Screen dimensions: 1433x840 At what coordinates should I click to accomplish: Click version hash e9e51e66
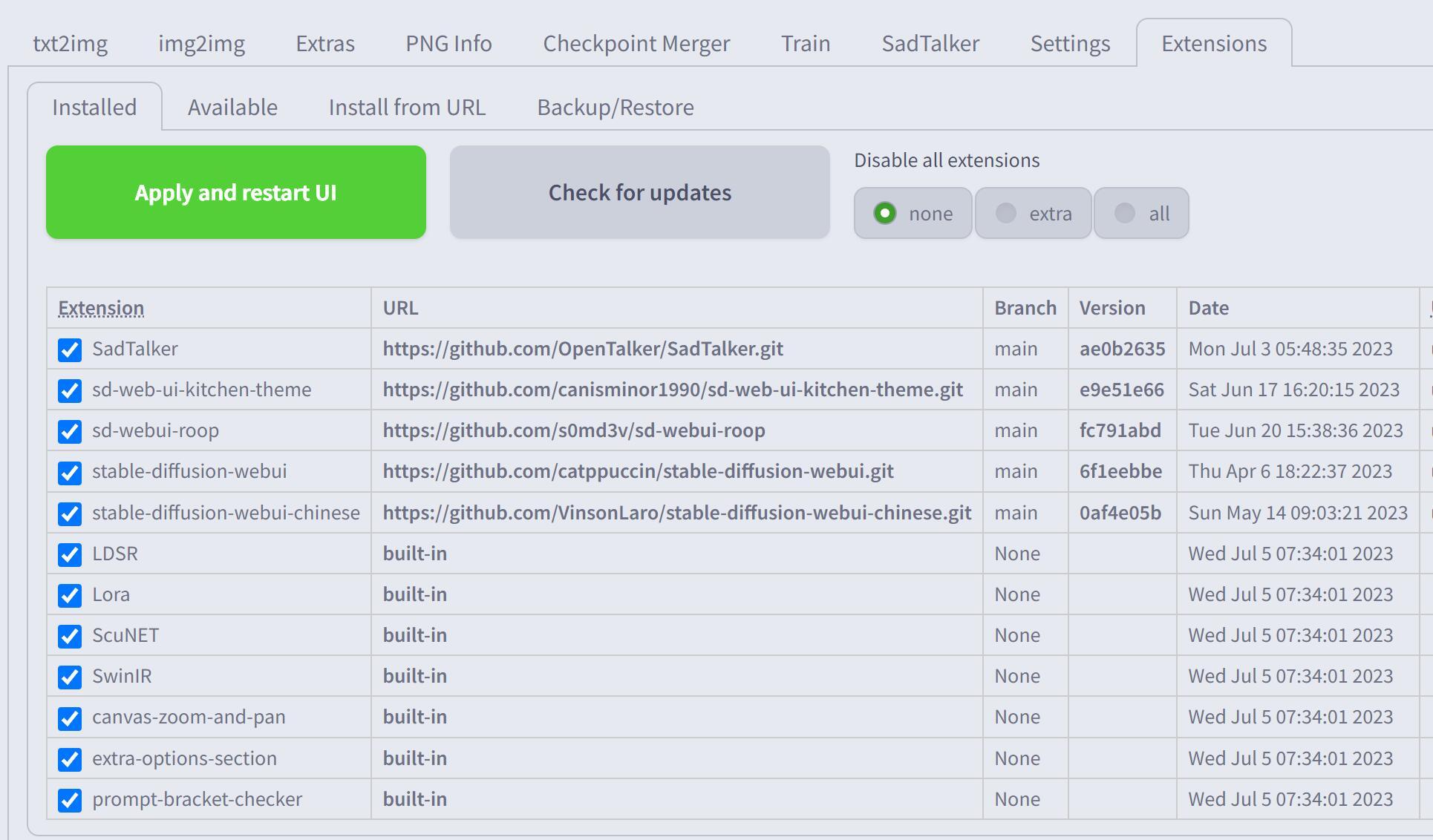click(x=1122, y=390)
